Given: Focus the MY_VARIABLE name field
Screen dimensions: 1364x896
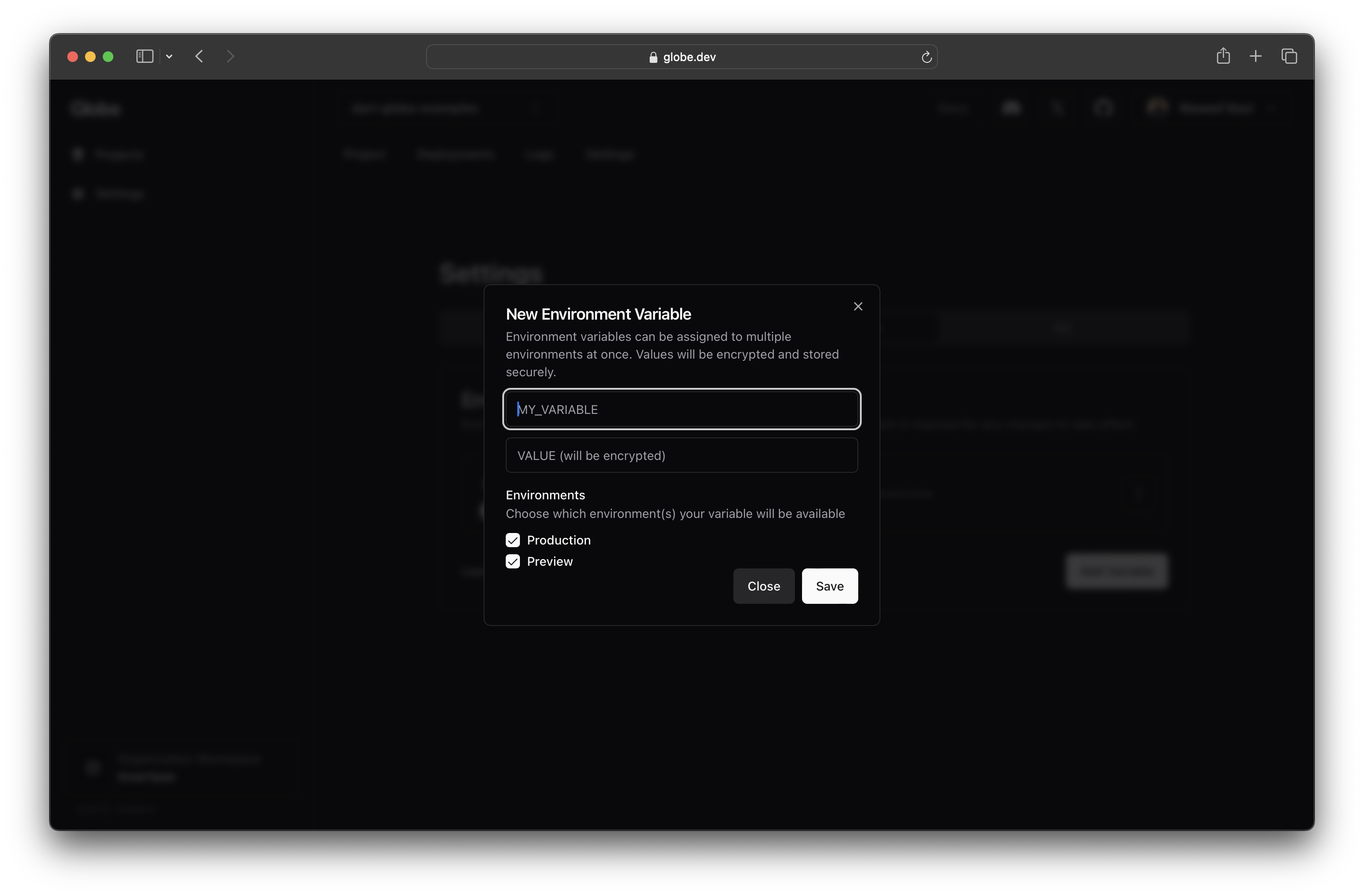Looking at the screenshot, I should coord(682,409).
